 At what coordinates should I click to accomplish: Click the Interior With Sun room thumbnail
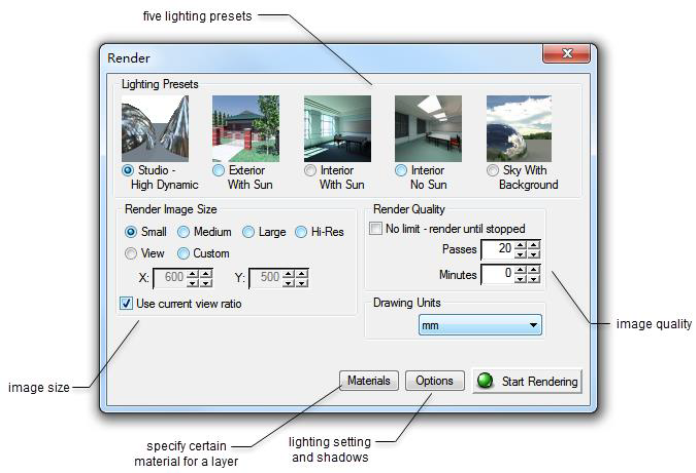(x=337, y=128)
